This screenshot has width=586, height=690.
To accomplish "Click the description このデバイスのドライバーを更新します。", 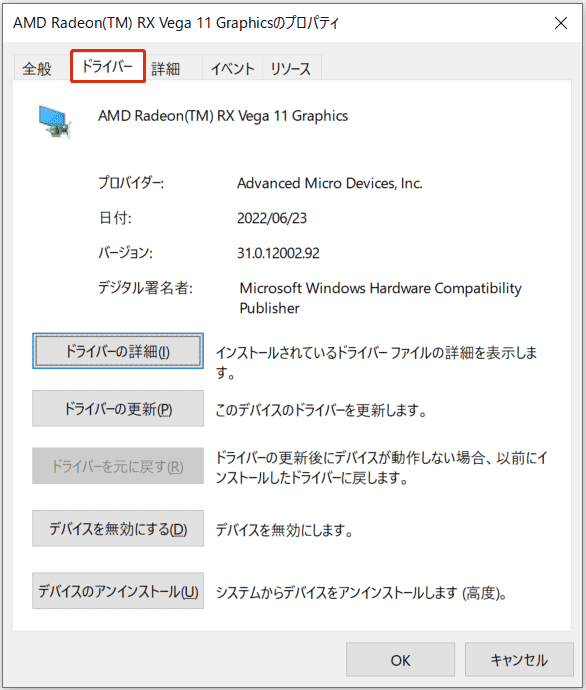I will [321, 410].
